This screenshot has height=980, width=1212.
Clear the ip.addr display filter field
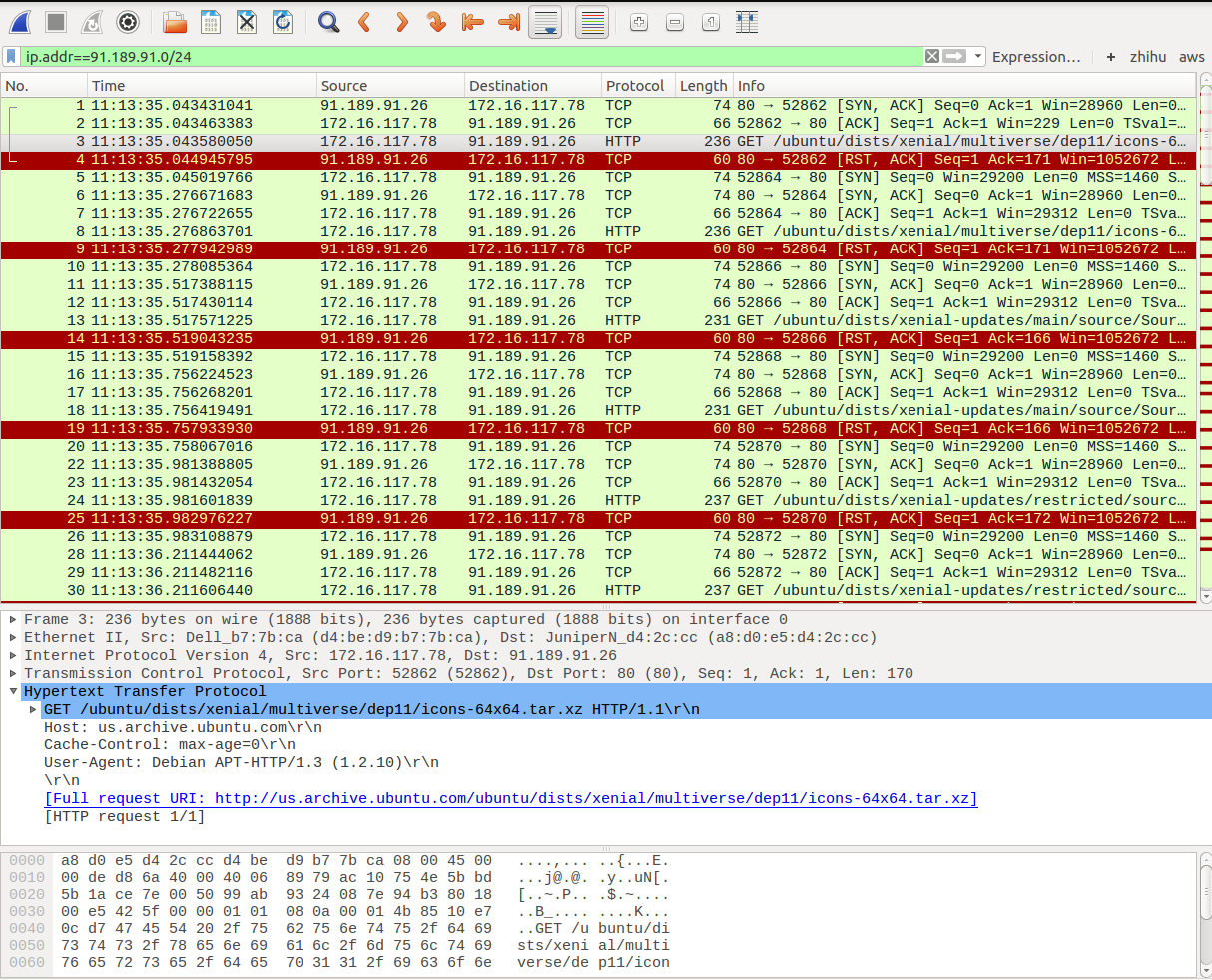(932, 57)
